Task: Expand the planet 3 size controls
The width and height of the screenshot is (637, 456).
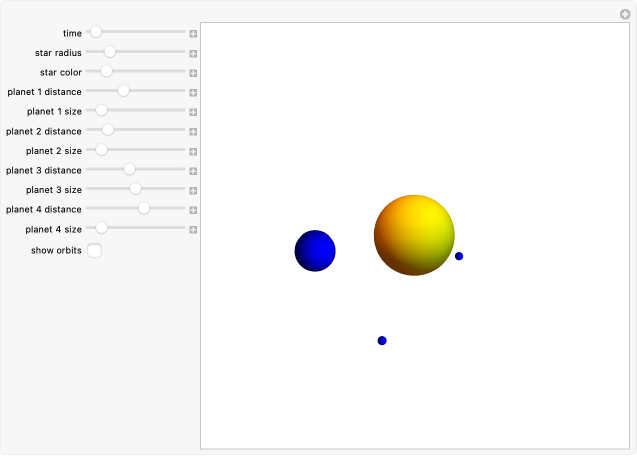Action: [x=193, y=191]
